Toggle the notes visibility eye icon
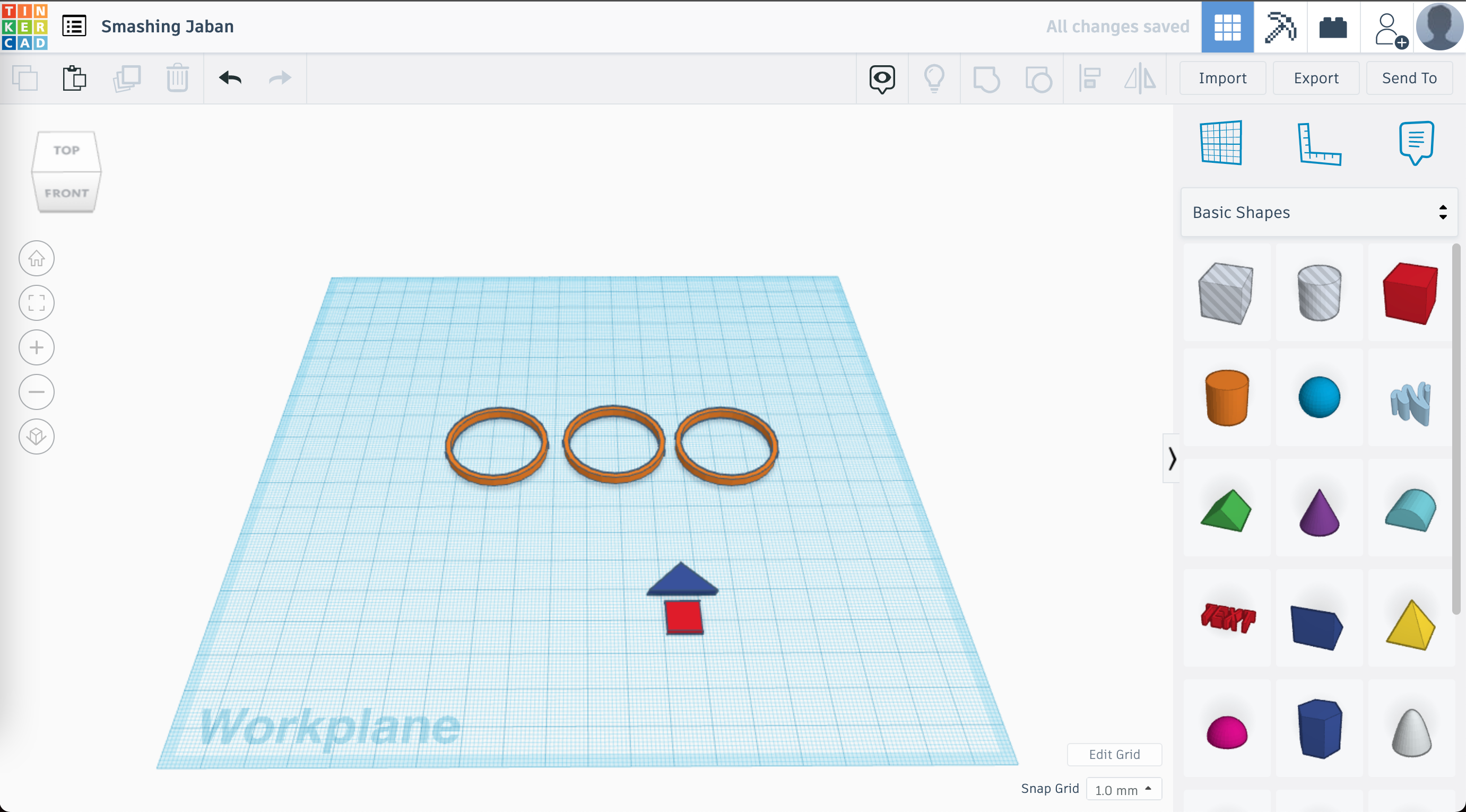This screenshot has height=812, width=1466. pos(882,78)
